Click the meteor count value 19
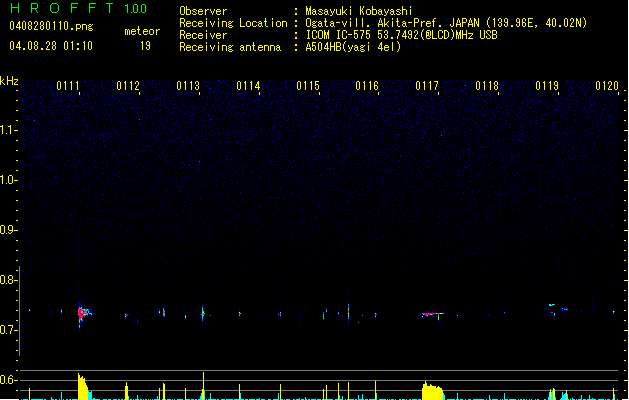This screenshot has height=400, width=629. coord(145,46)
